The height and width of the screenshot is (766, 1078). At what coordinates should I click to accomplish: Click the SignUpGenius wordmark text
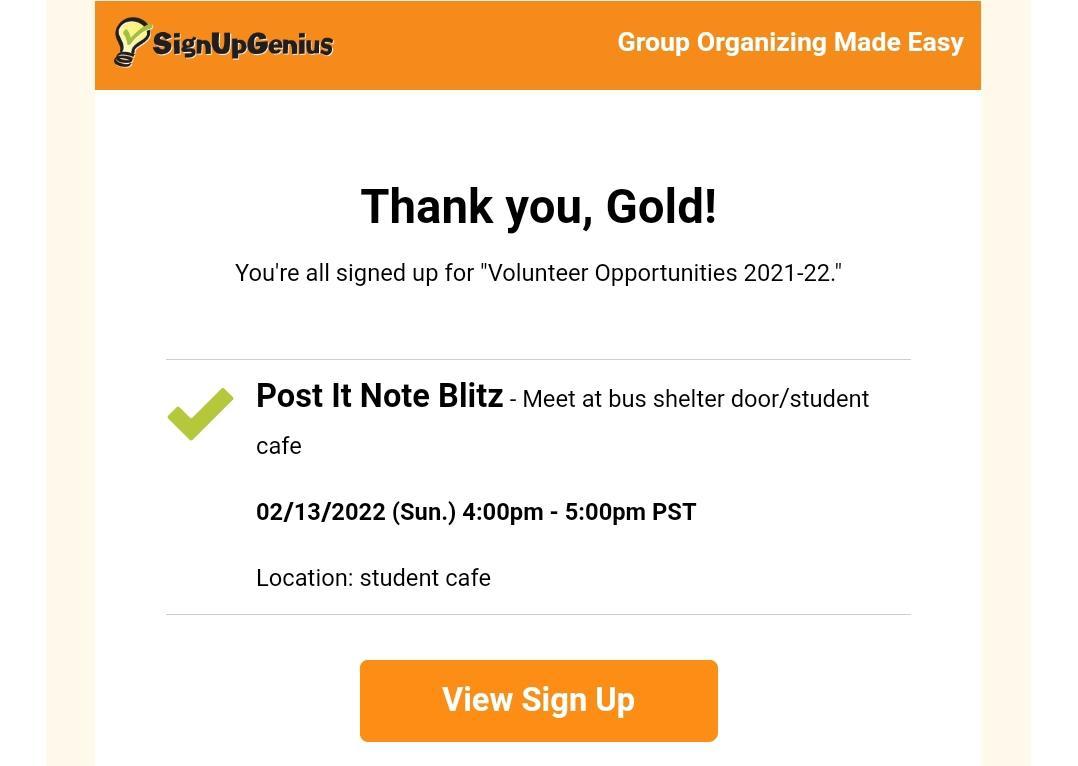(x=243, y=45)
